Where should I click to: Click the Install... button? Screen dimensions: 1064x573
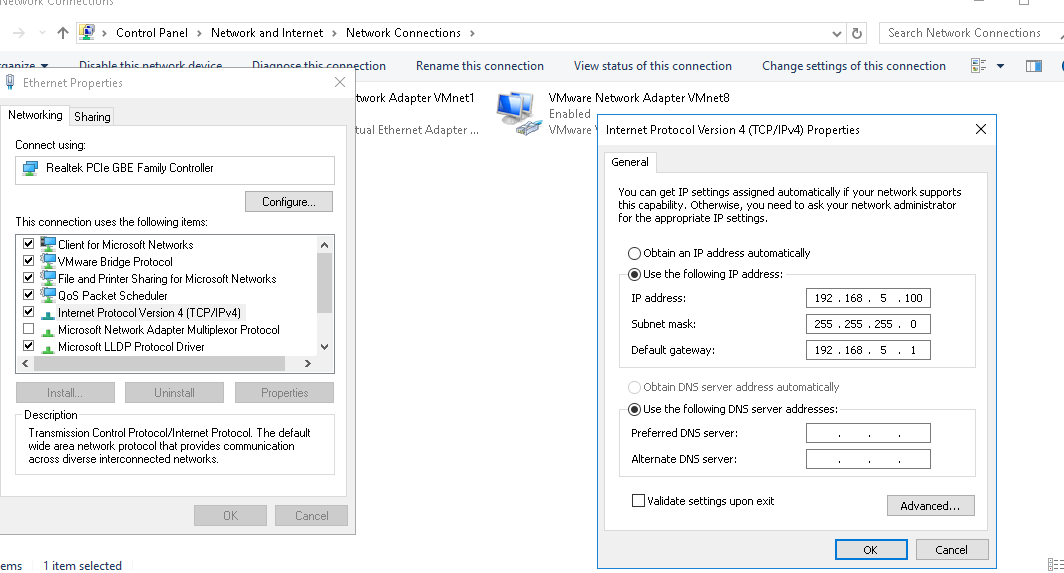pos(65,392)
